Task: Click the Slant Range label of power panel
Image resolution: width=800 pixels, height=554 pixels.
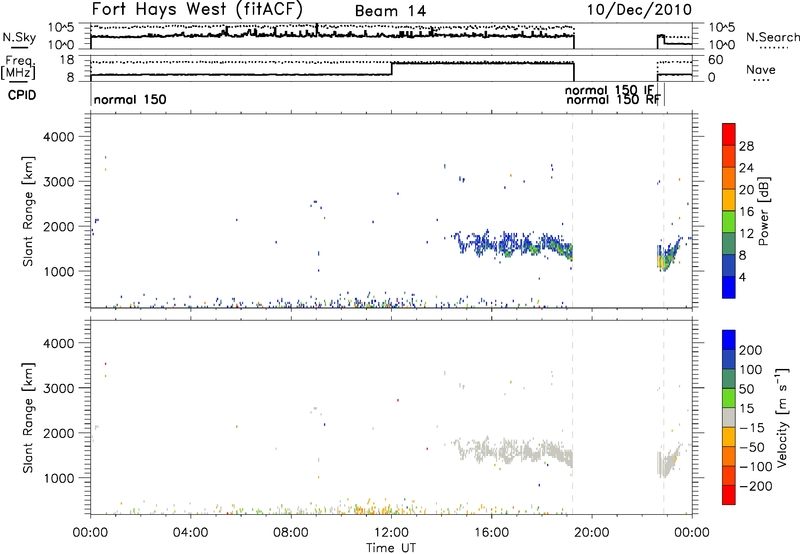Action: (x=28, y=211)
